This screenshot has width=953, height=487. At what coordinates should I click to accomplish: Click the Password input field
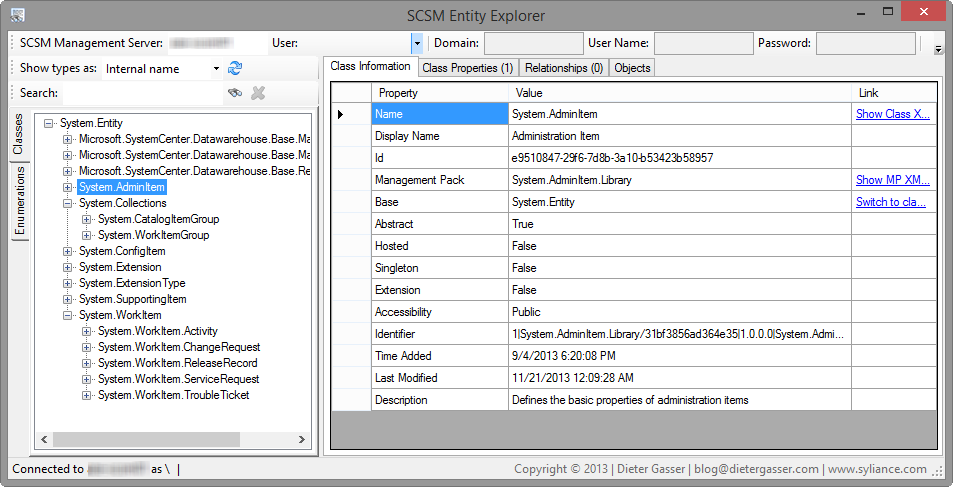pyautogui.click(x=865, y=44)
